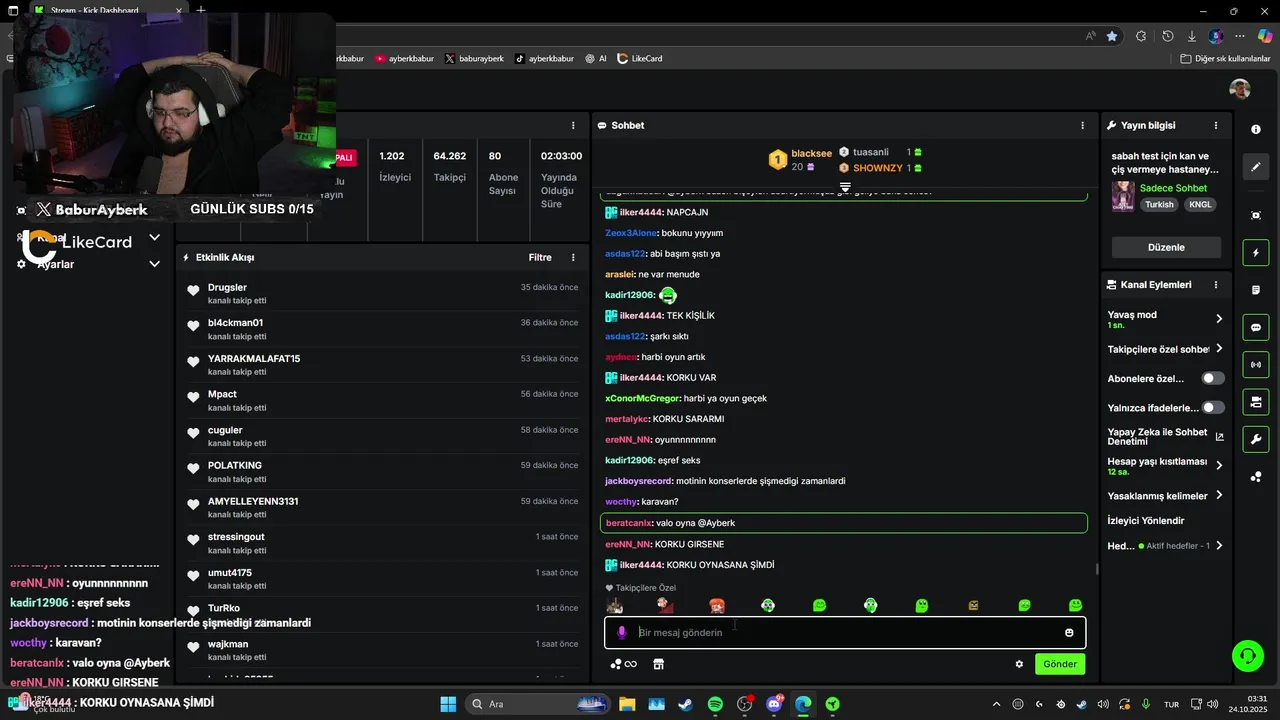Click the chat scrollbar in Sohbet panel
The width and height of the screenshot is (1280, 720).
coord(1097,569)
